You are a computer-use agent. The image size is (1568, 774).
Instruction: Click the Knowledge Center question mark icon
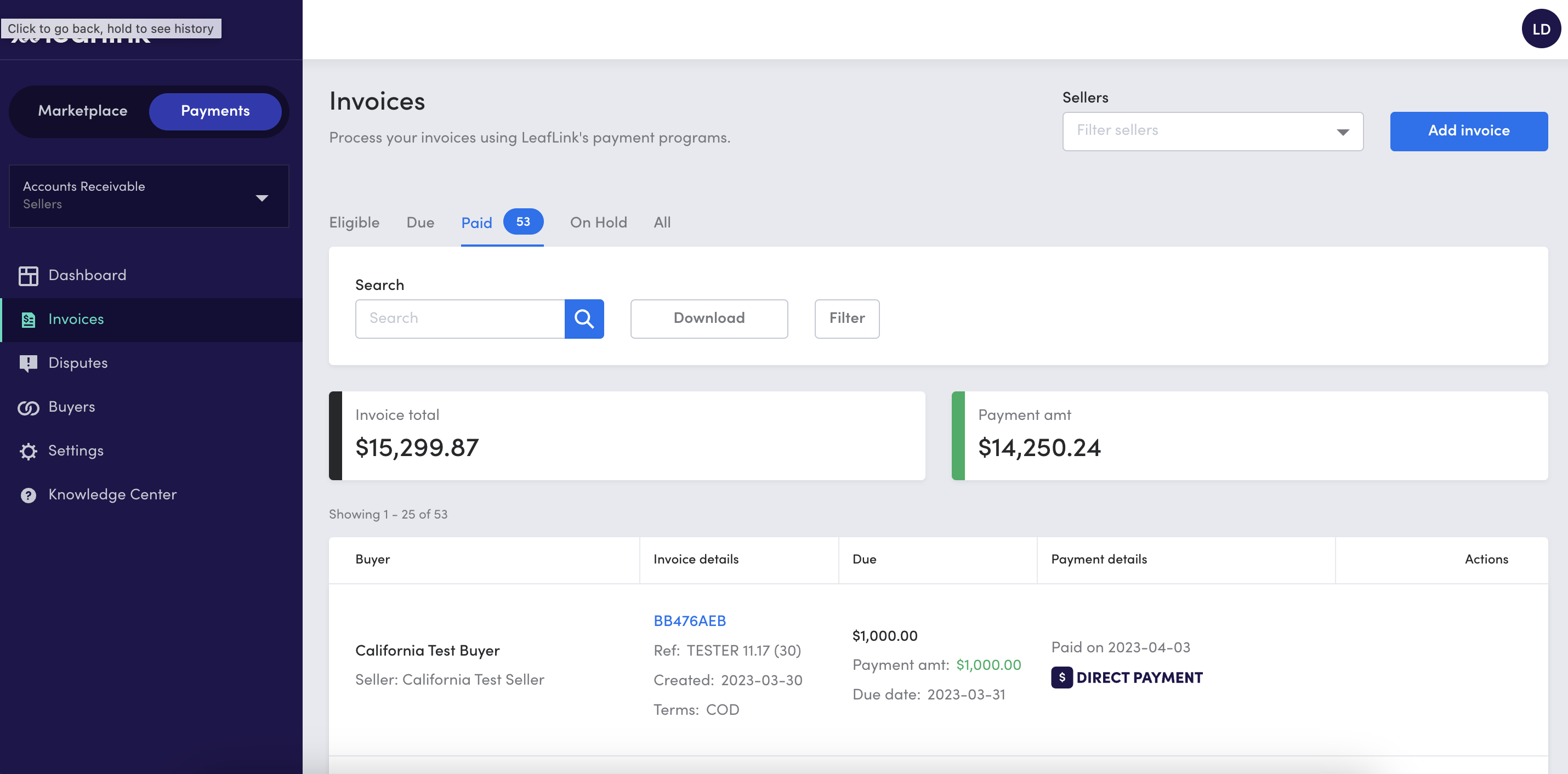tap(28, 494)
